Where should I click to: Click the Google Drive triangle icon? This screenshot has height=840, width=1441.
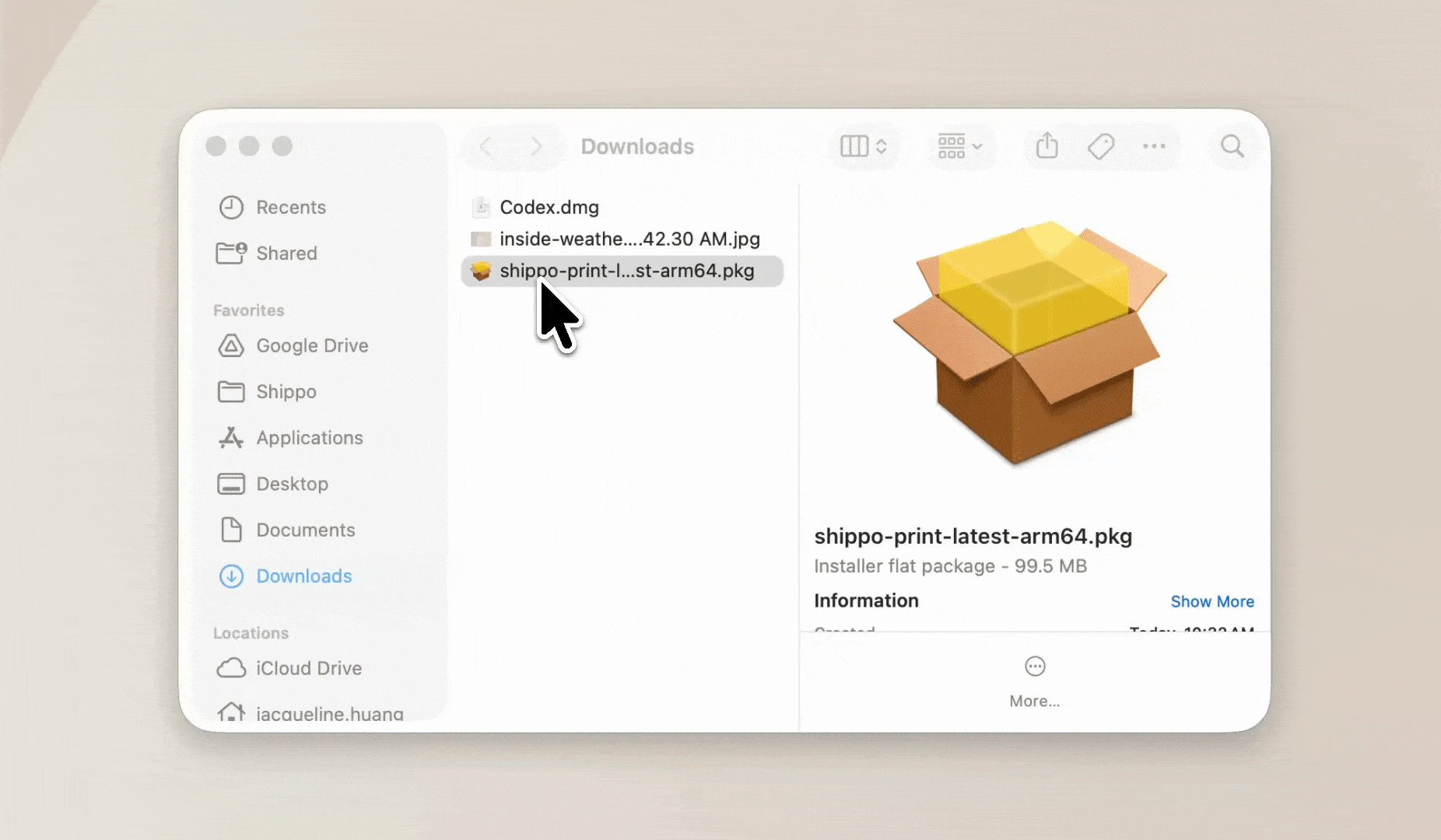point(231,346)
